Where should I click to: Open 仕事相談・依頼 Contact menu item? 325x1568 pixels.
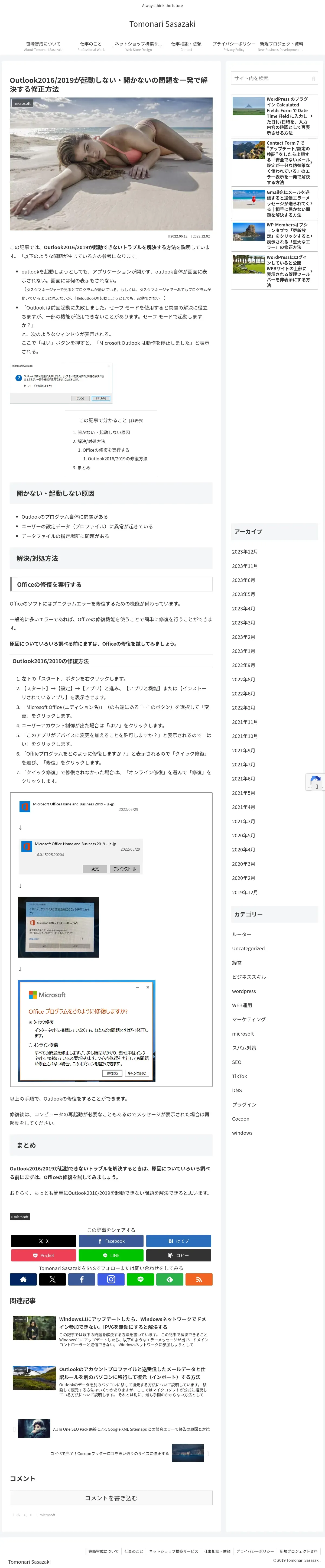point(186,46)
